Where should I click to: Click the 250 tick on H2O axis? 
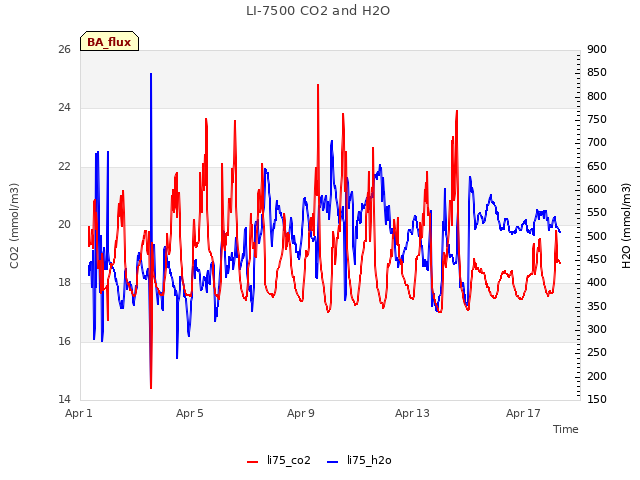(597, 353)
